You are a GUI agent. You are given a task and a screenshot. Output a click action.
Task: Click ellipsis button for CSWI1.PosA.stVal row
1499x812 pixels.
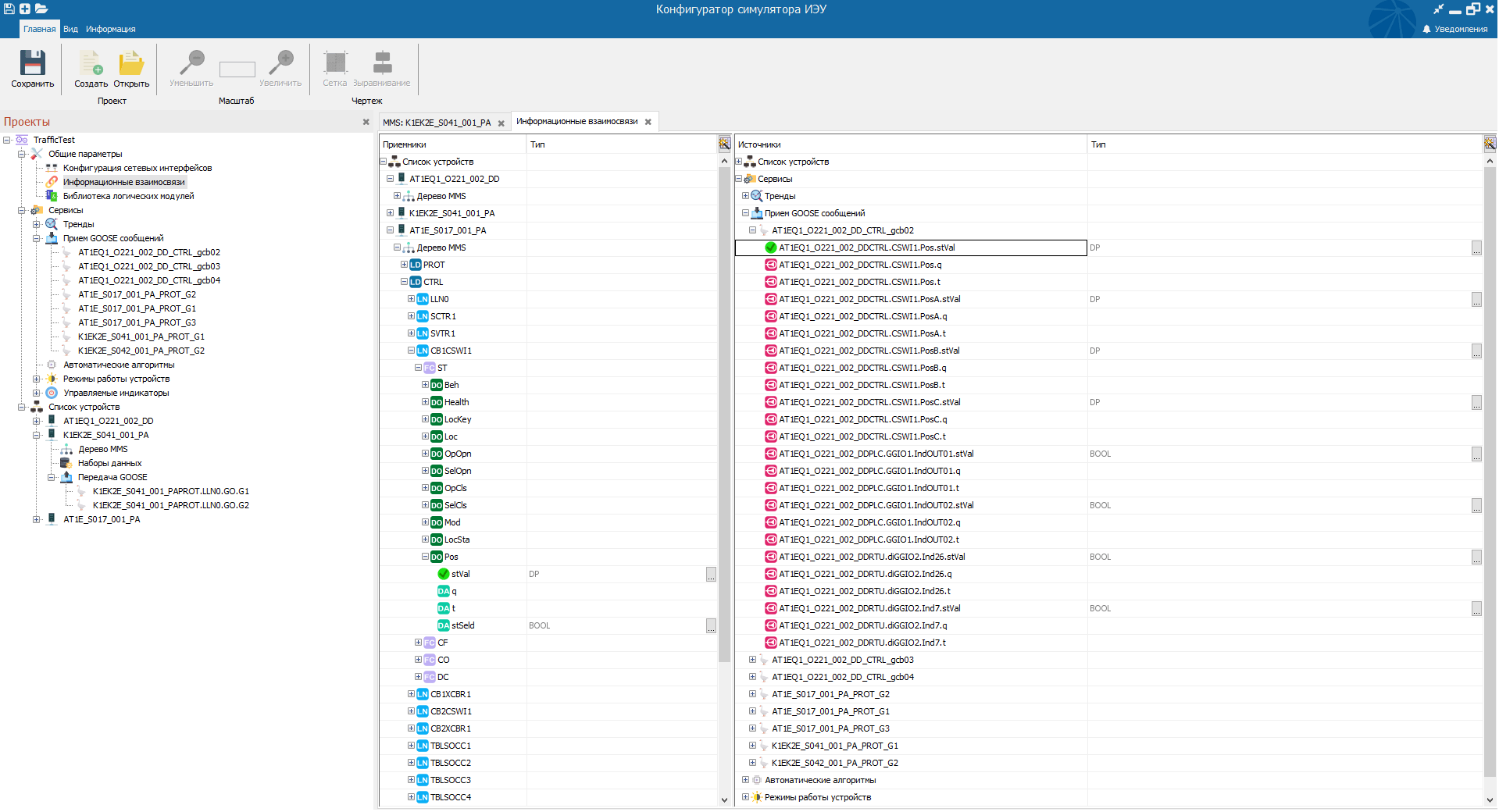(1476, 300)
